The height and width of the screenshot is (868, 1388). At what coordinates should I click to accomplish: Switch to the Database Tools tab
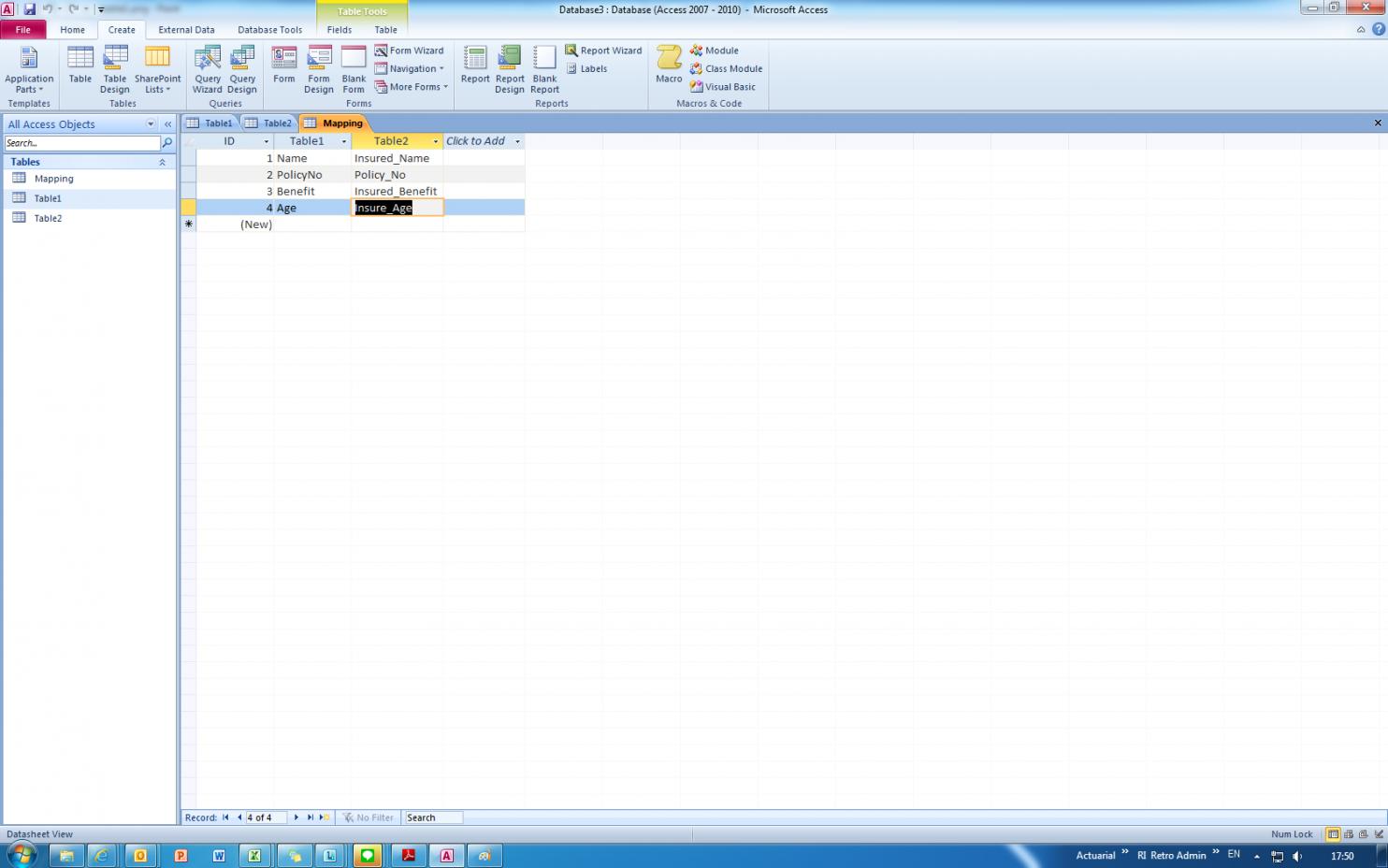pyautogui.click(x=269, y=30)
